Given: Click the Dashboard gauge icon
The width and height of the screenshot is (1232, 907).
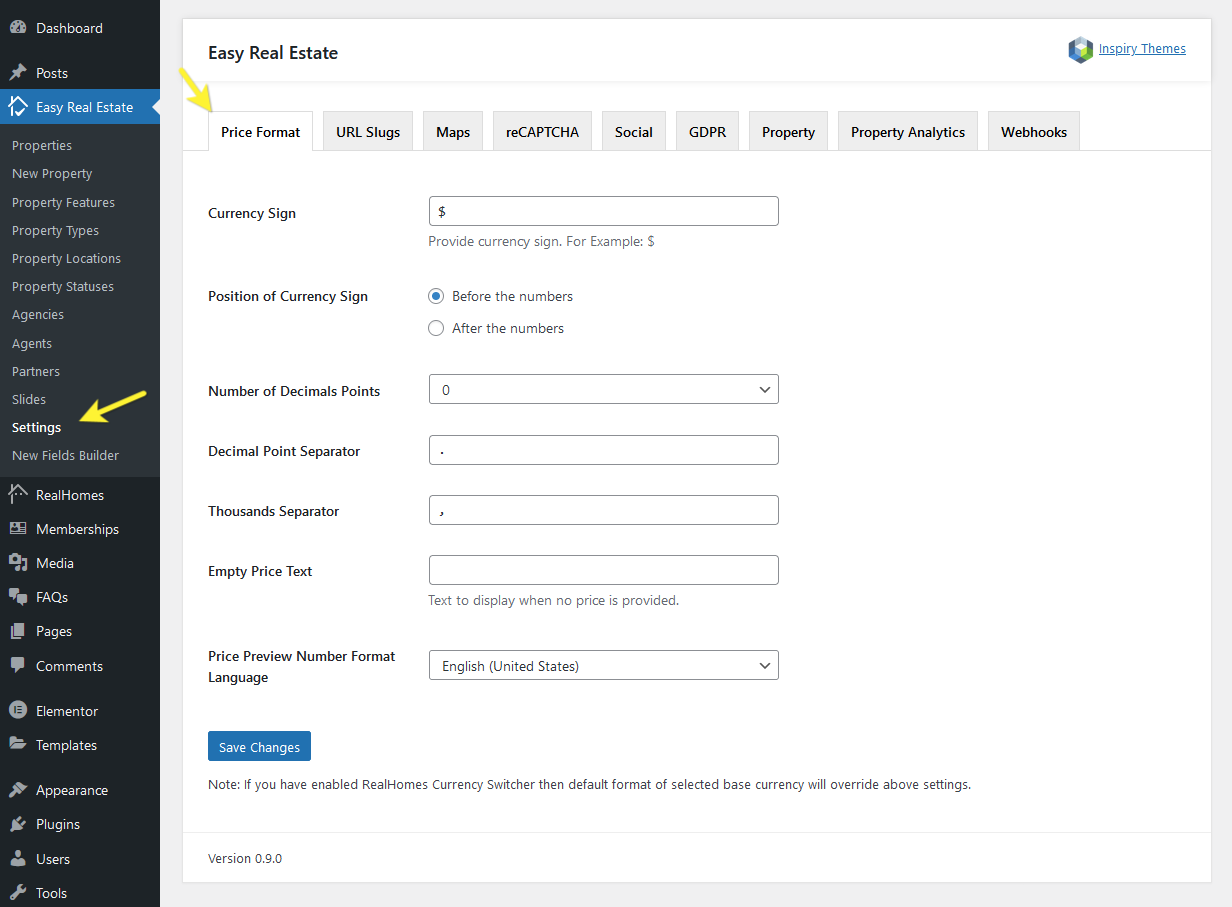Looking at the screenshot, I should tap(18, 28).
